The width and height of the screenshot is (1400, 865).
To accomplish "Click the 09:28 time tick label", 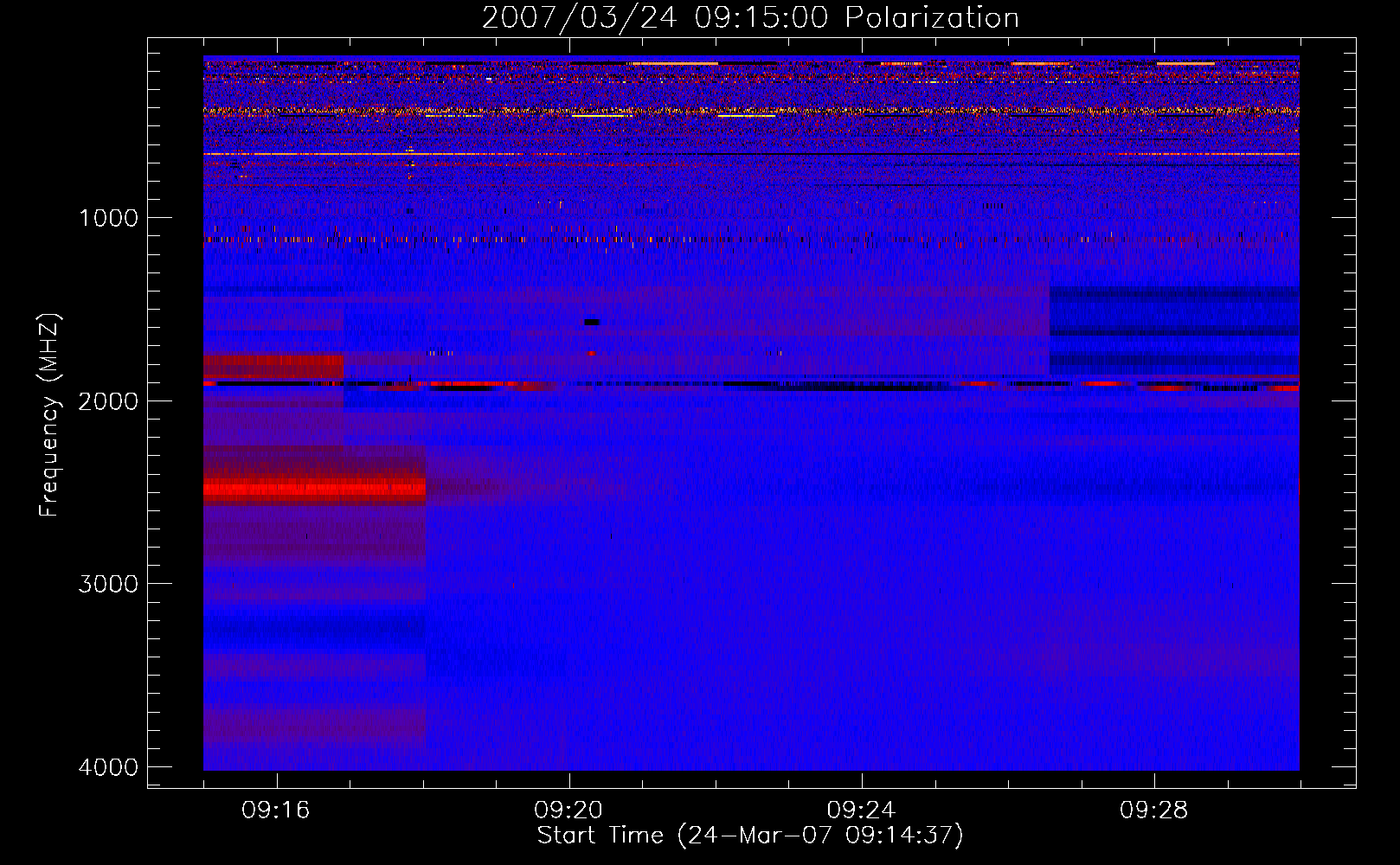I will (1153, 811).
